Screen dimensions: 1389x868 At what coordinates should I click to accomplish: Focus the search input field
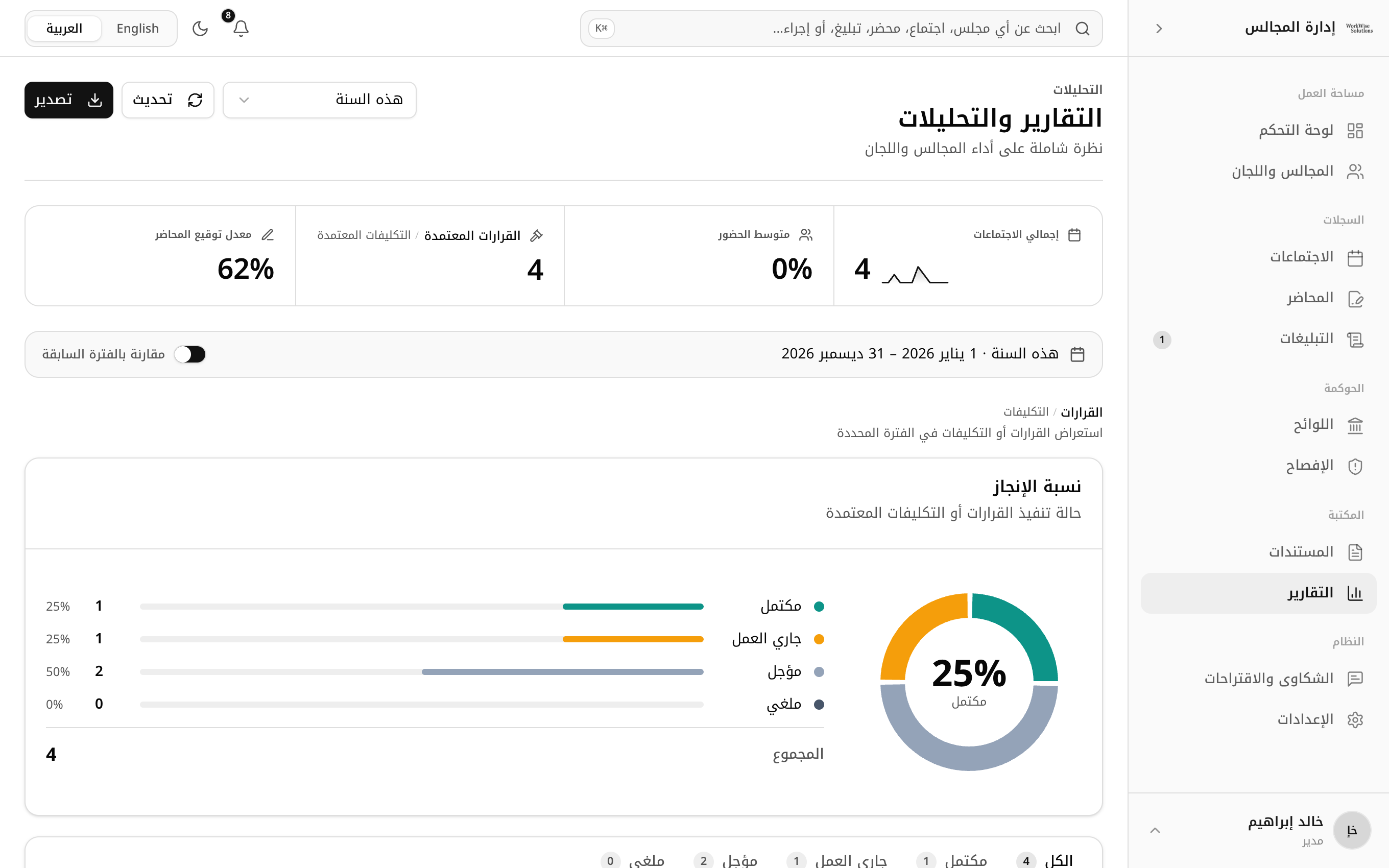(x=841, y=28)
